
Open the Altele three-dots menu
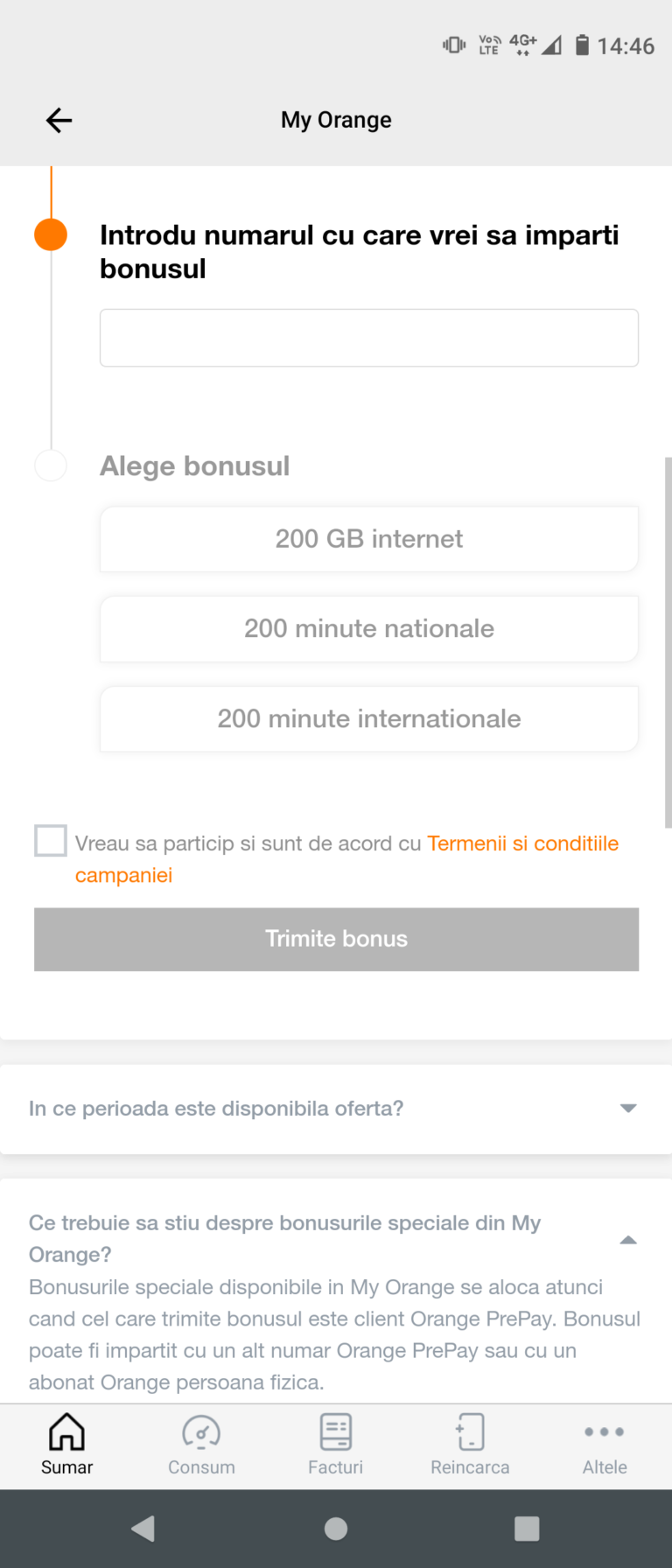coord(605,1445)
